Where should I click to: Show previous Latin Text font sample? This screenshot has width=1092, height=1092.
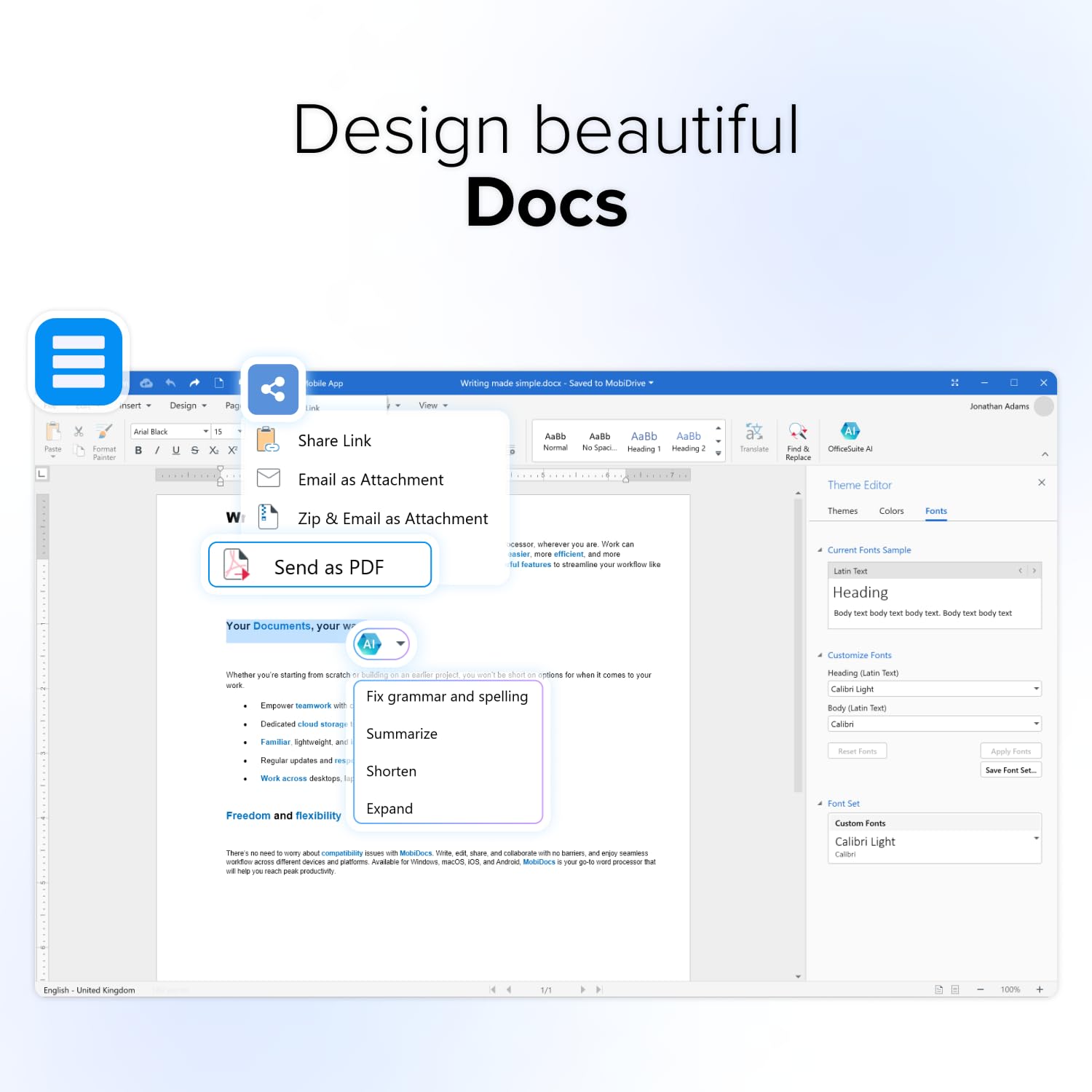click(x=1020, y=571)
